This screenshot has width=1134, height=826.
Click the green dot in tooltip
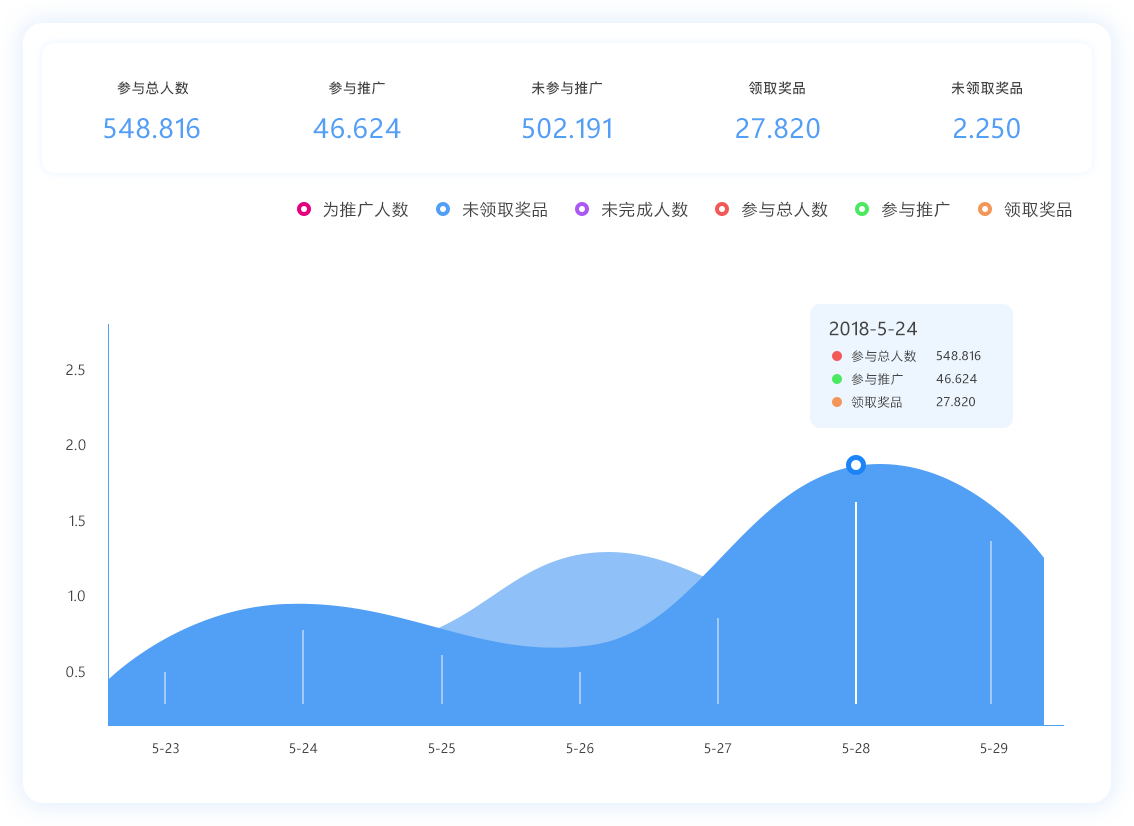(837, 379)
